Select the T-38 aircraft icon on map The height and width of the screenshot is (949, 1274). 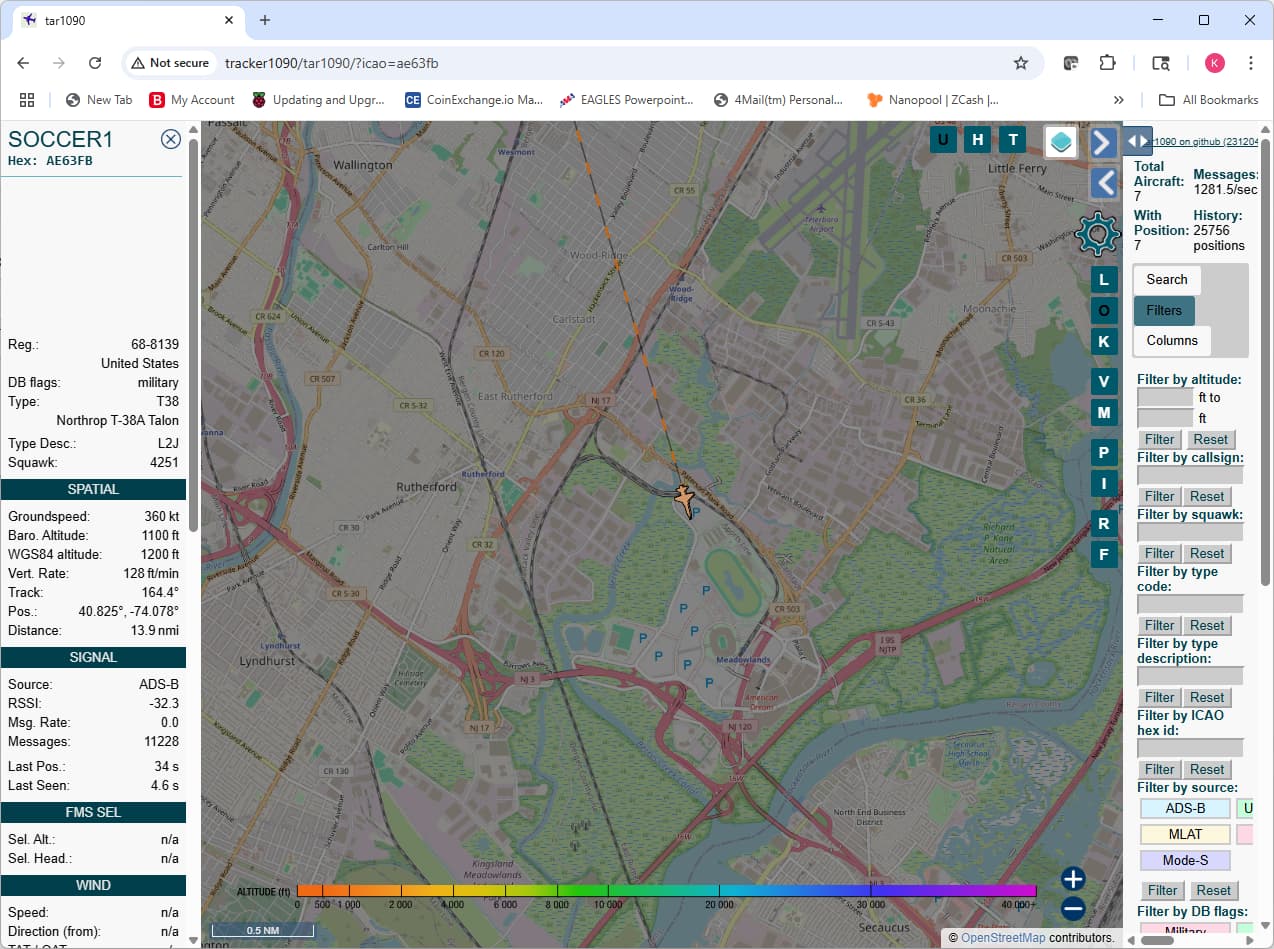(685, 499)
